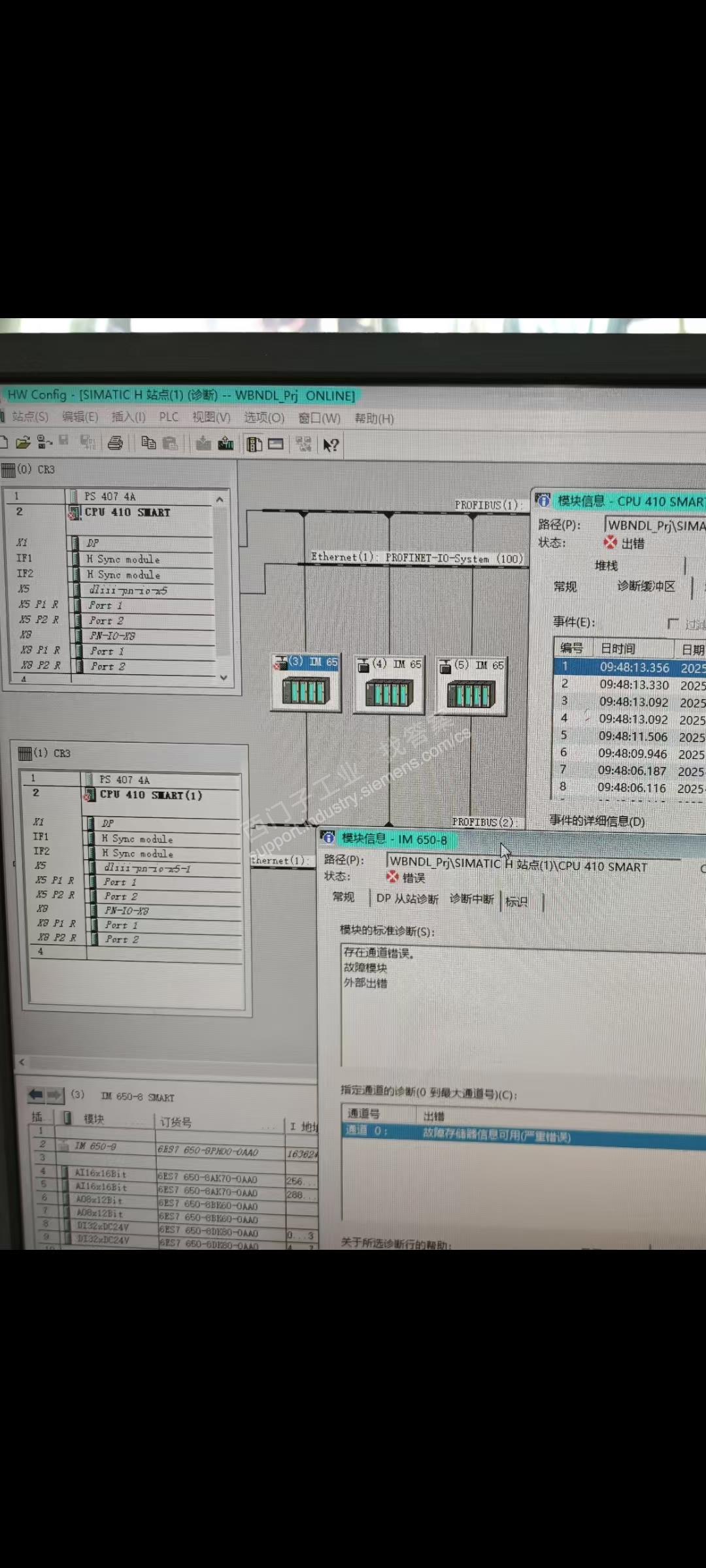This screenshot has width=706, height=1568.
Task: Click the rack (0) scroll down arrow
Action: point(224,678)
